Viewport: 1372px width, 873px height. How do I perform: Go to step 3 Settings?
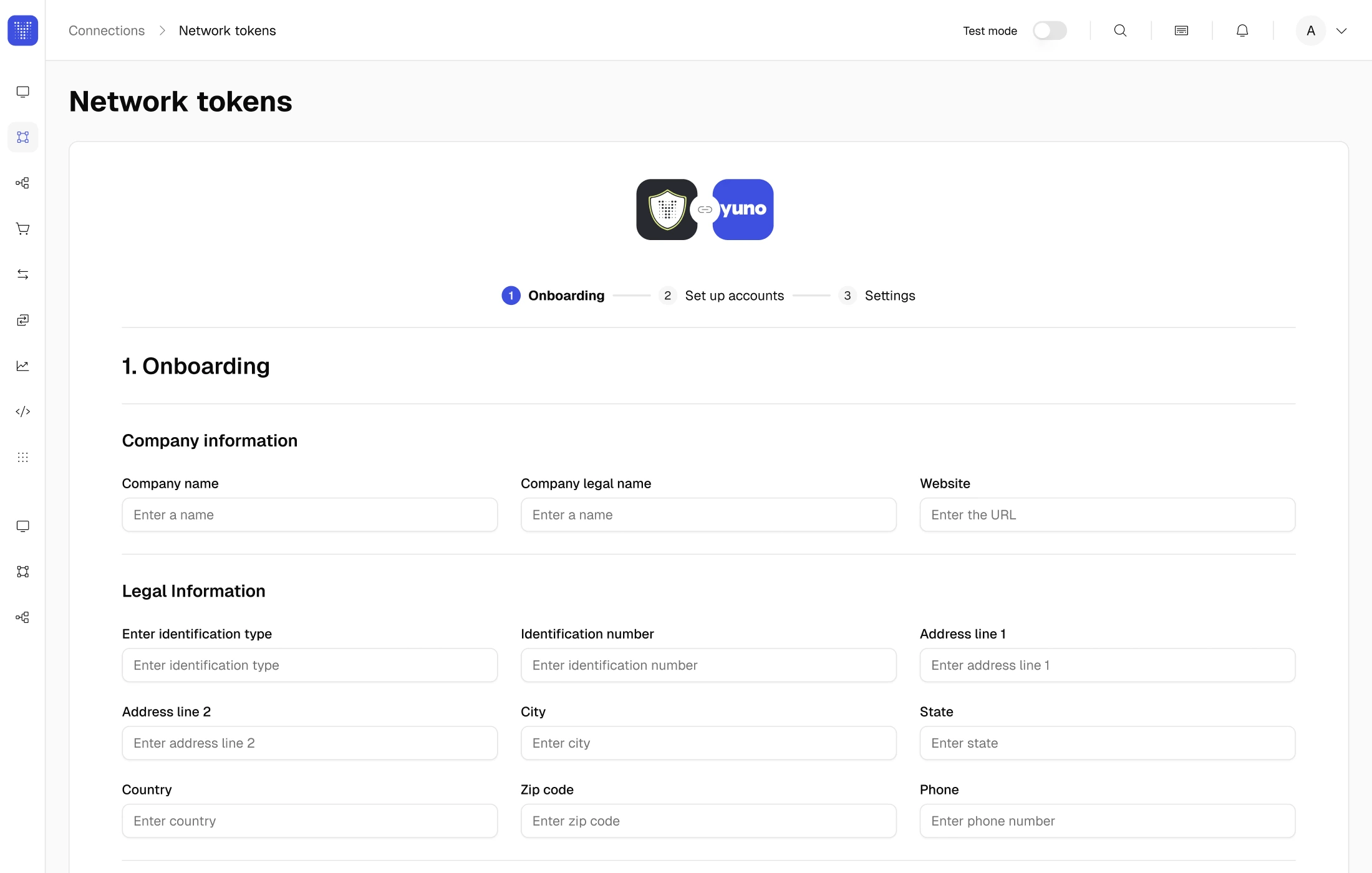tap(877, 296)
